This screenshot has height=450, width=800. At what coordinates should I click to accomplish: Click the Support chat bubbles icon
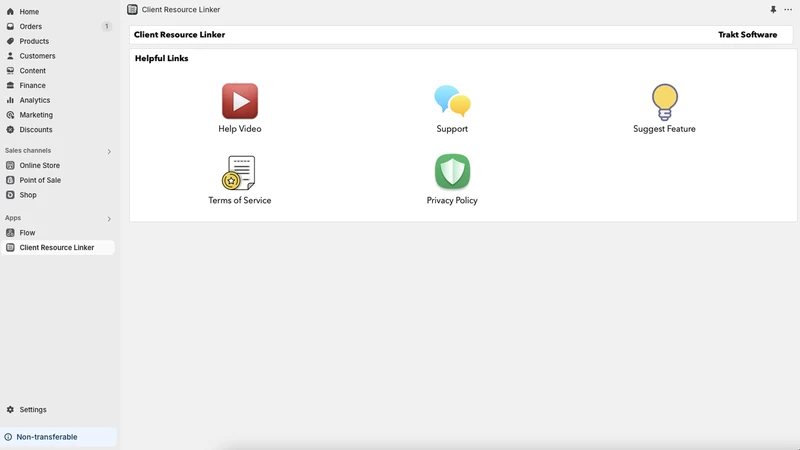452,101
